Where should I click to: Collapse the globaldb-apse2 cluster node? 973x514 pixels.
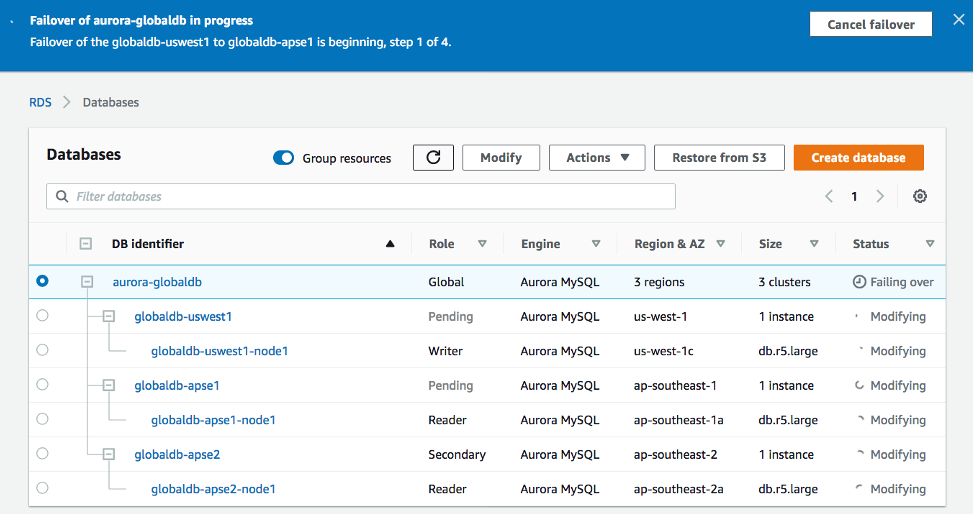[109, 454]
